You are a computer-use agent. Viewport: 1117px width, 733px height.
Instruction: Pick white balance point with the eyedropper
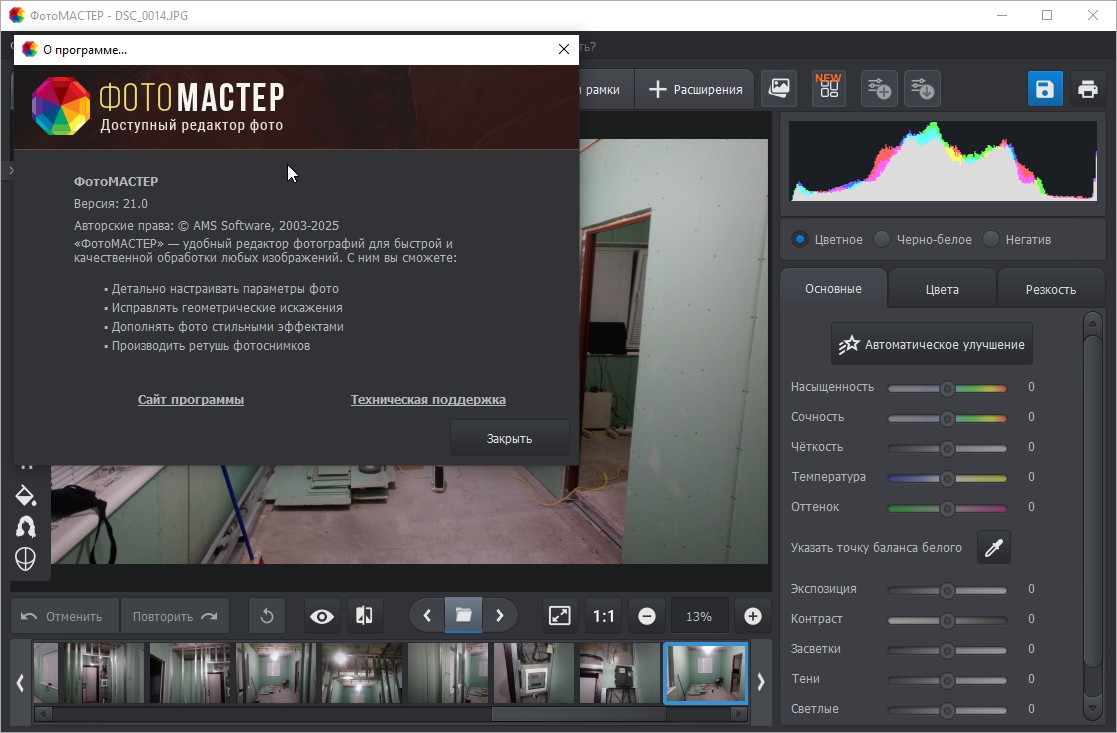[994, 548]
